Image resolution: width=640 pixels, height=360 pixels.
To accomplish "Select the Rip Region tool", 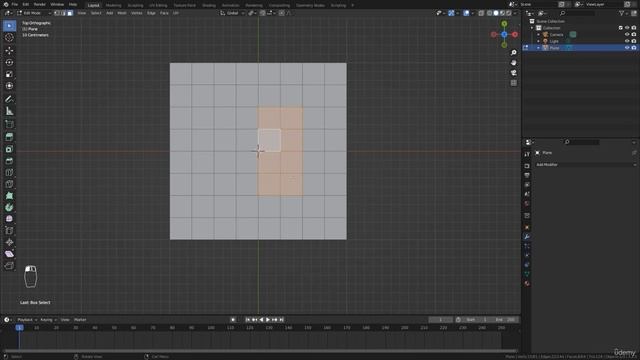I will coord(9,266).
